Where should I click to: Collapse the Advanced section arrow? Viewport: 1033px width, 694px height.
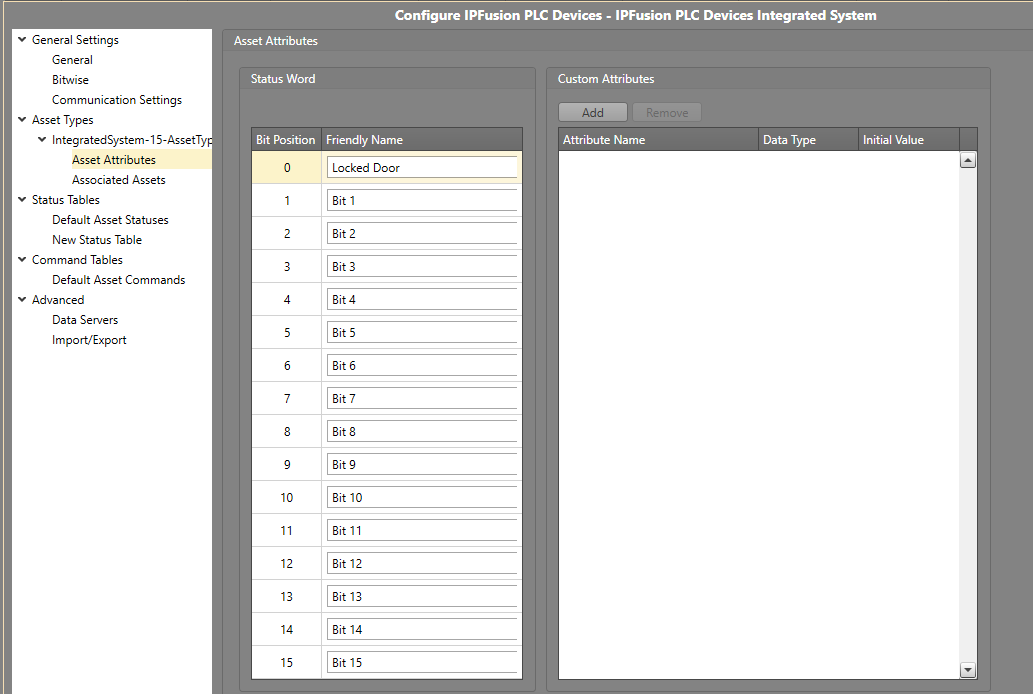coord(22,300)
